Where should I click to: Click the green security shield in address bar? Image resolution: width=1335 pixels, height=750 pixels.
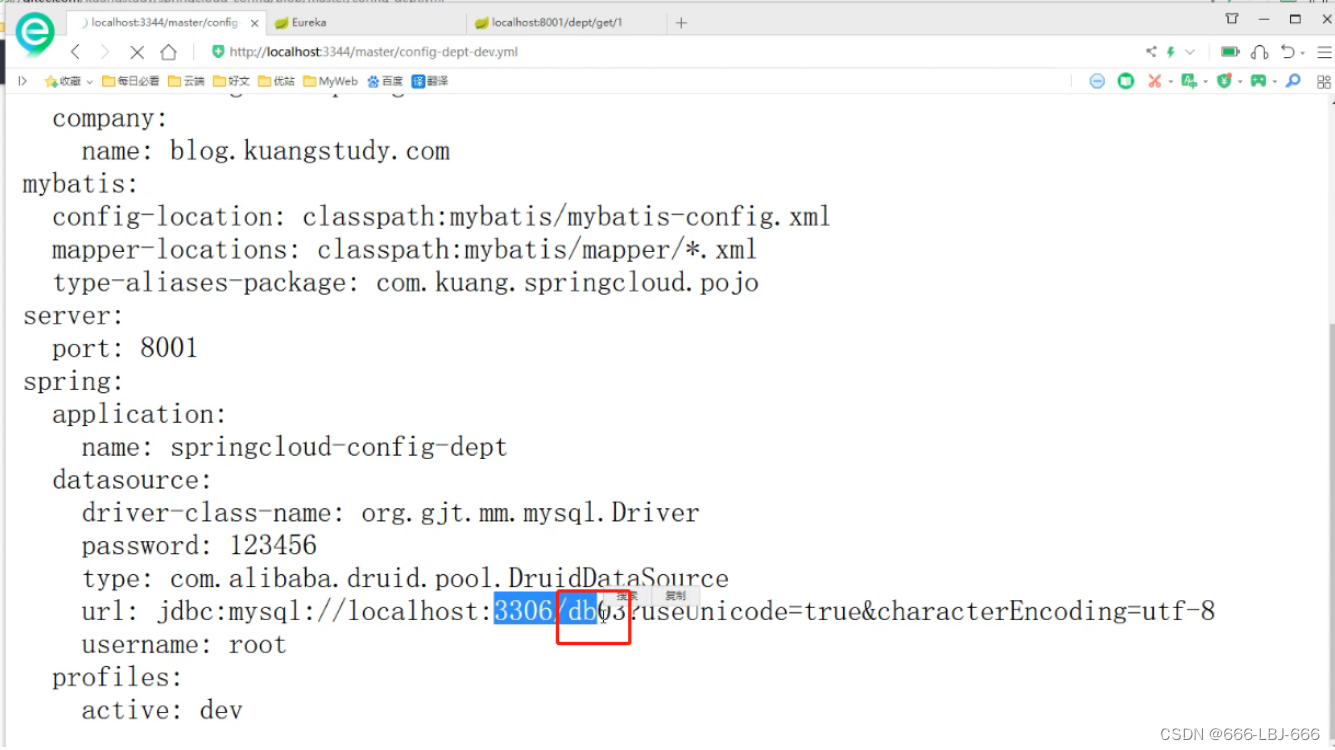click(x=218, y=52)
